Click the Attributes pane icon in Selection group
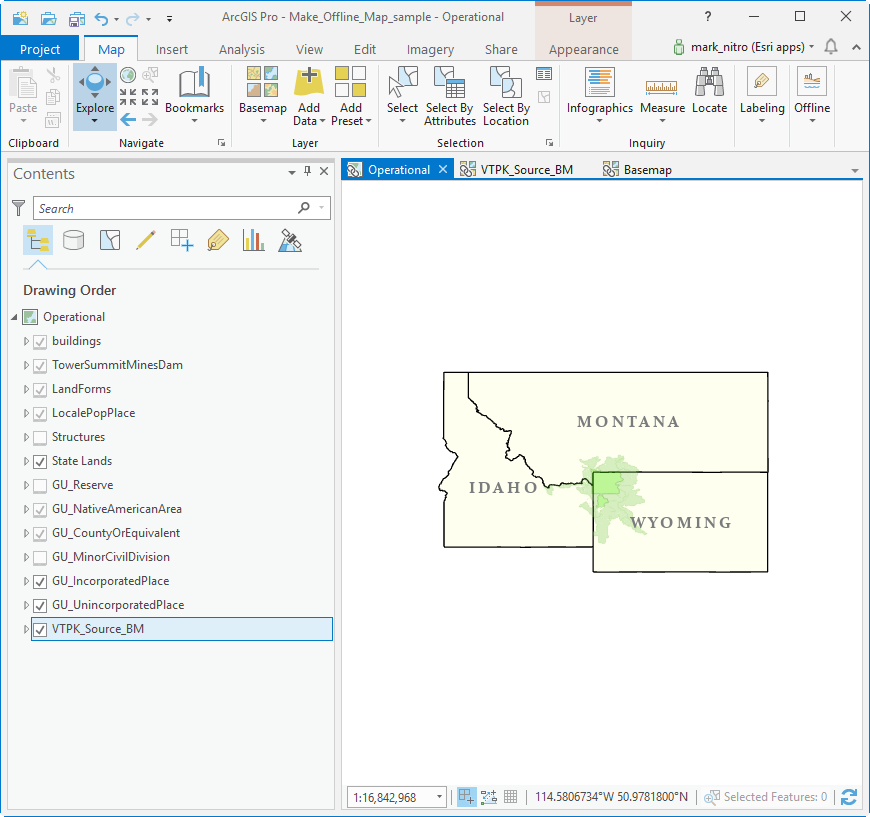Viewport: 870px width, 817px height. pos(544,73)
